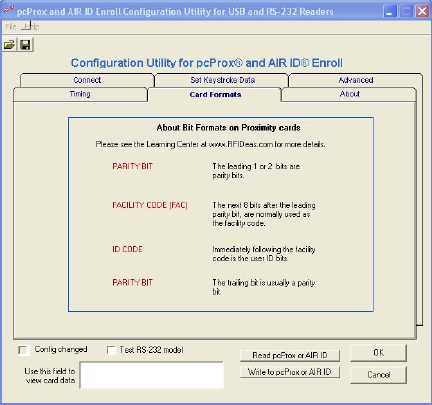Close the configuration utility window

click(x=422, y=12)
